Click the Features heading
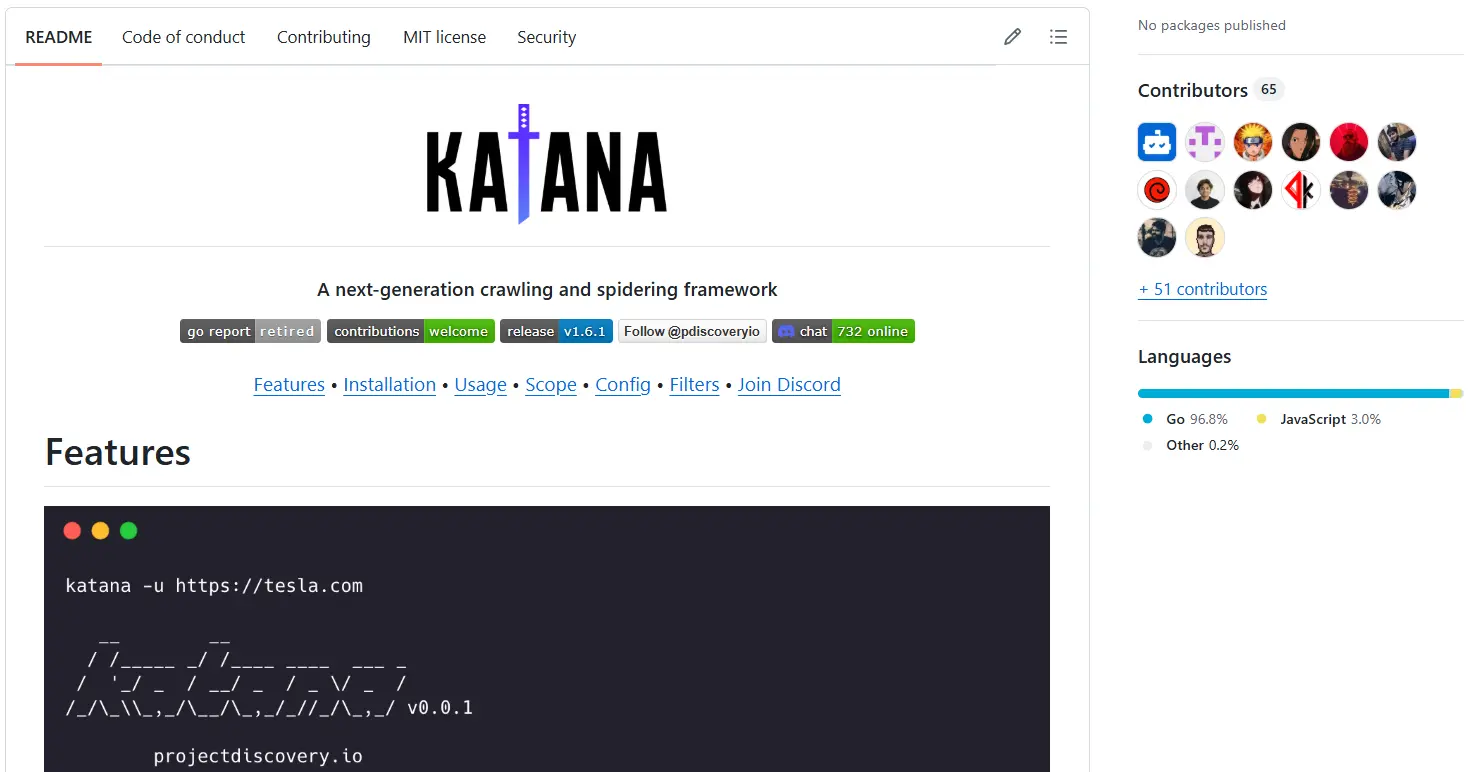Viewport: 1468px width, 772px height. click(x=118, y=452)
